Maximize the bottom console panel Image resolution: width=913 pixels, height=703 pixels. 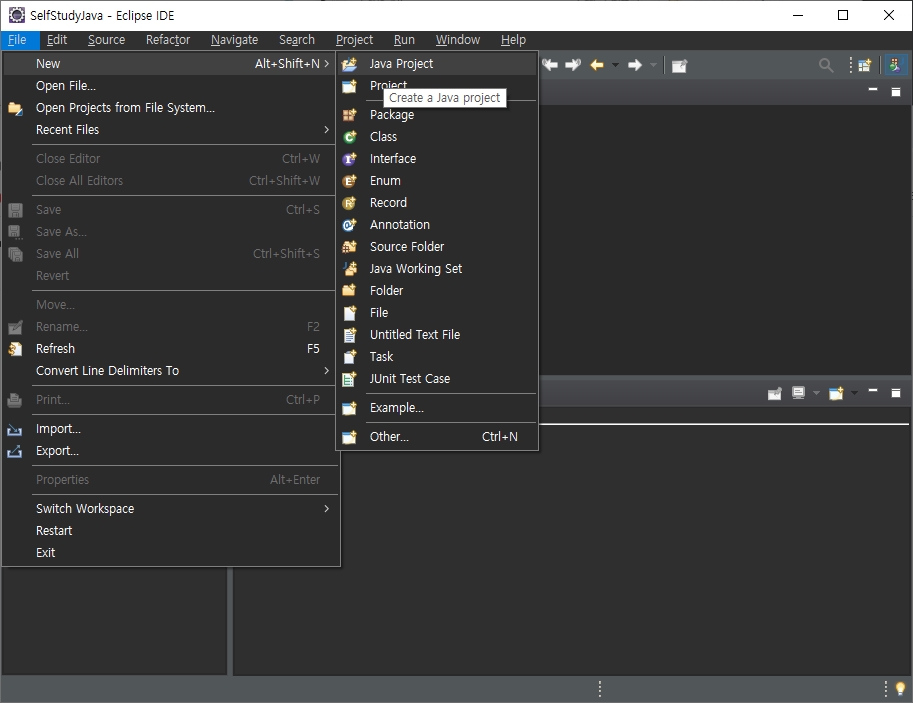tap(896, 393)
